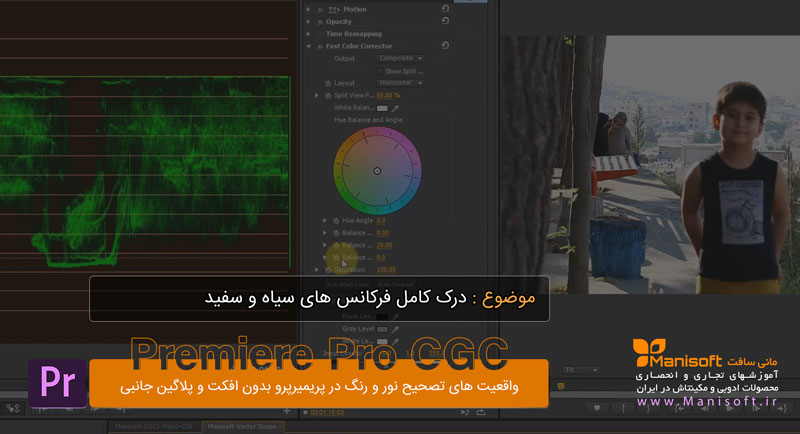Open the White Balance color swatch
This screenshot has width=800, height=434.
[x=382, y=108]
